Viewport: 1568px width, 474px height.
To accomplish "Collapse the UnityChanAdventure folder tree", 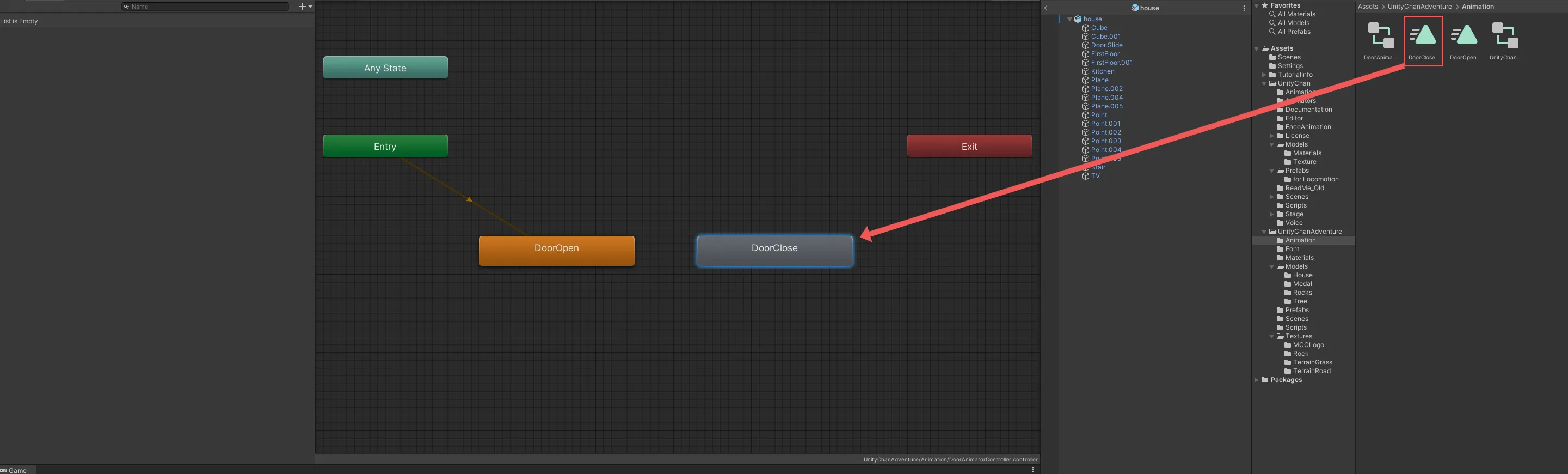I will point(1264,232).
